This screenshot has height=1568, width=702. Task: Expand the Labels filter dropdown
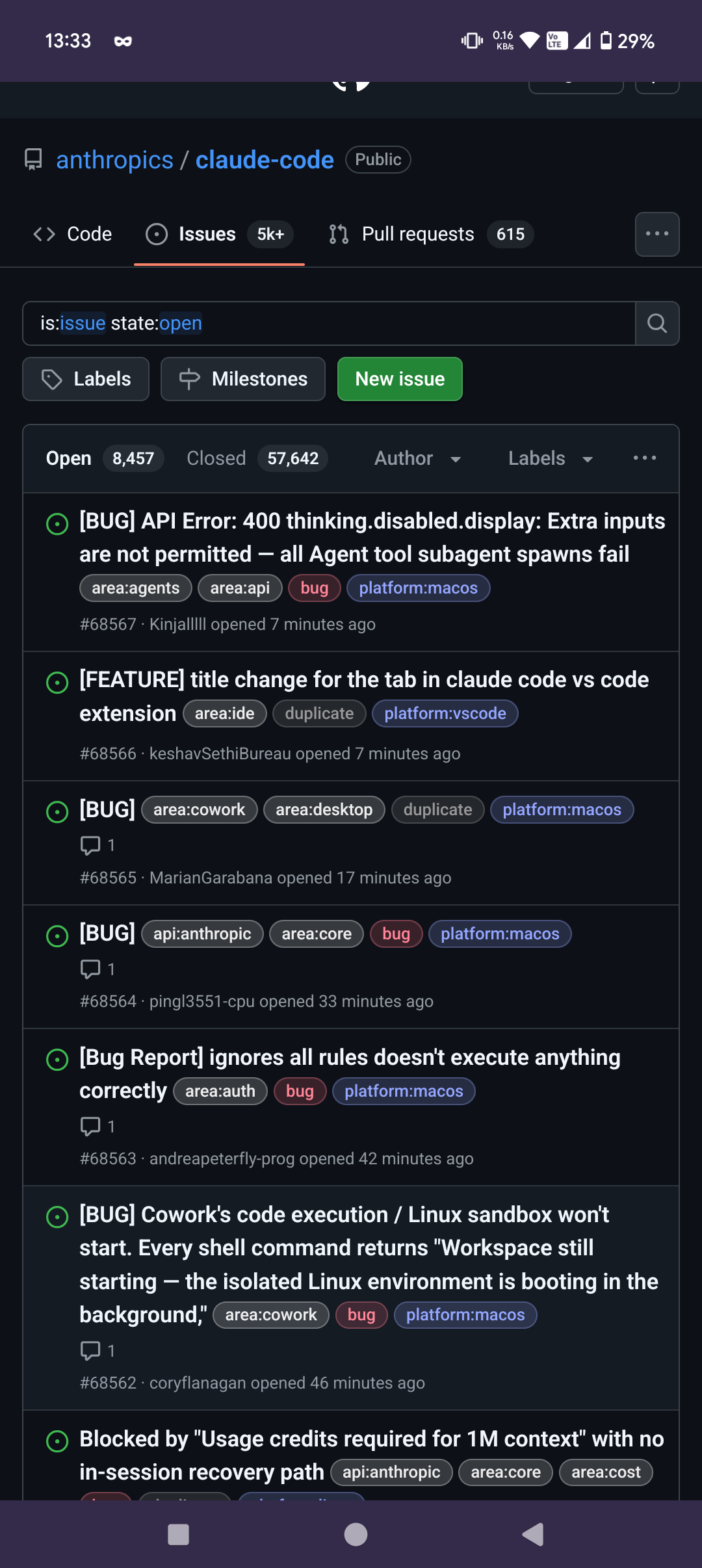(x=551, y=458)
